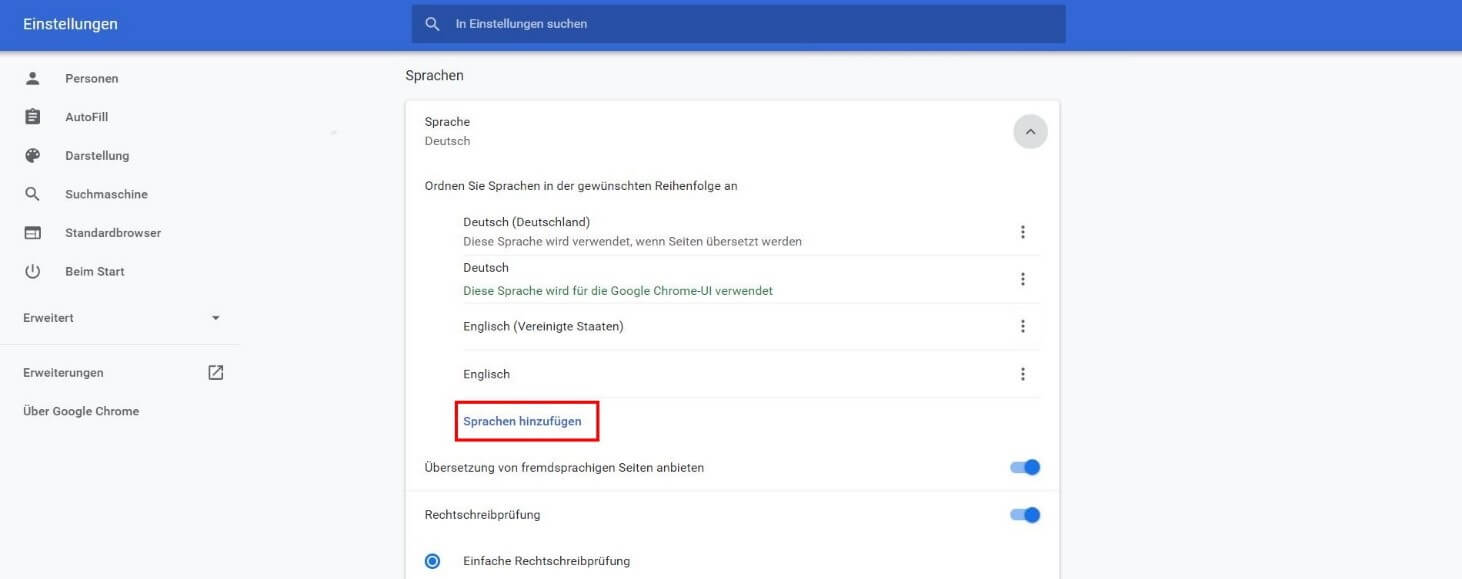Open Erweiterungen link in sidebar
This screenshot has height=579, width=1462.
coord(63,372)
